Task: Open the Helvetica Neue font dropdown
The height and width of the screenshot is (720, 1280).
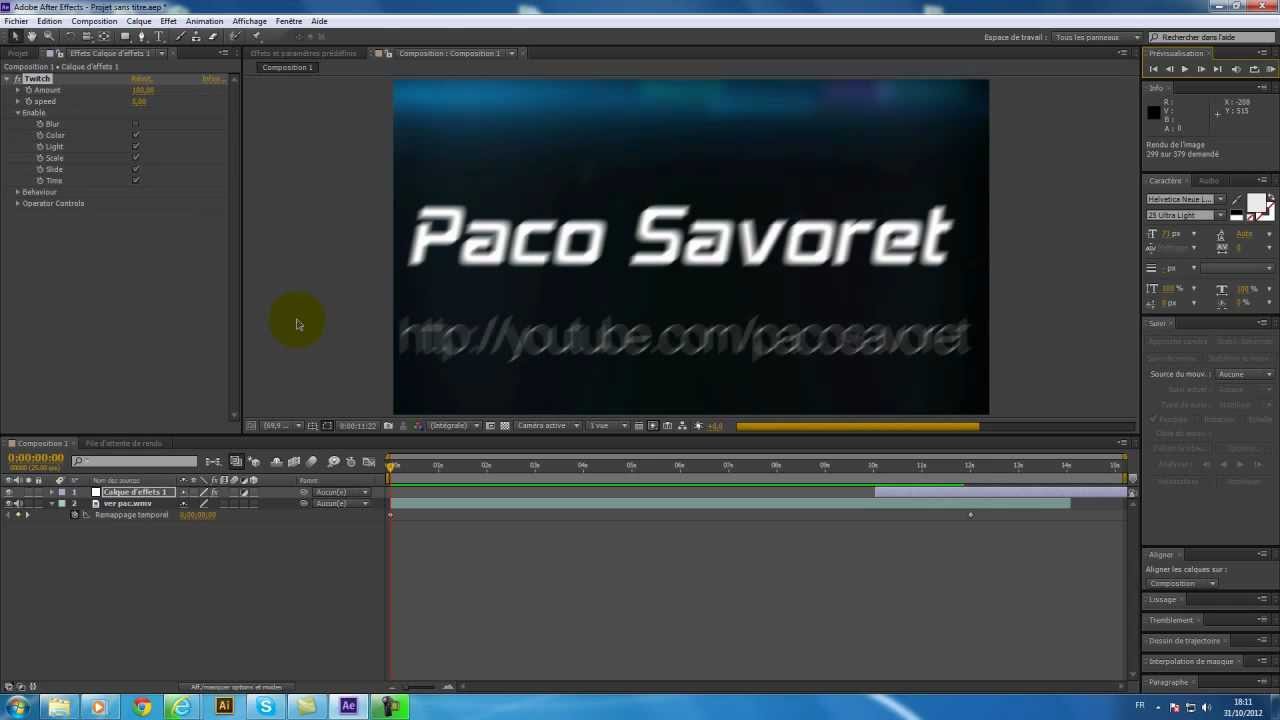Action: pos(1186,199)
